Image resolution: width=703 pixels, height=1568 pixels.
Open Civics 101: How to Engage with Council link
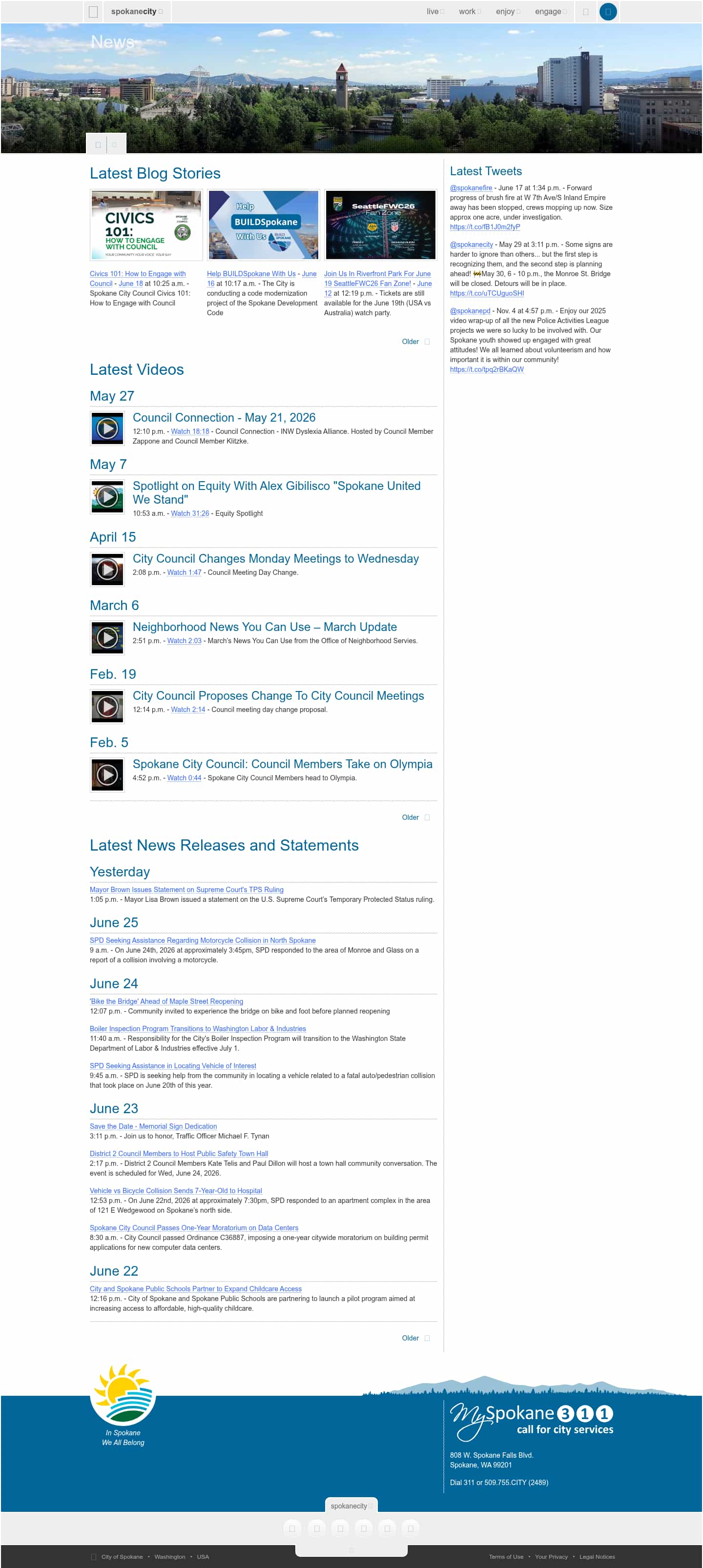tap(138, 278)
